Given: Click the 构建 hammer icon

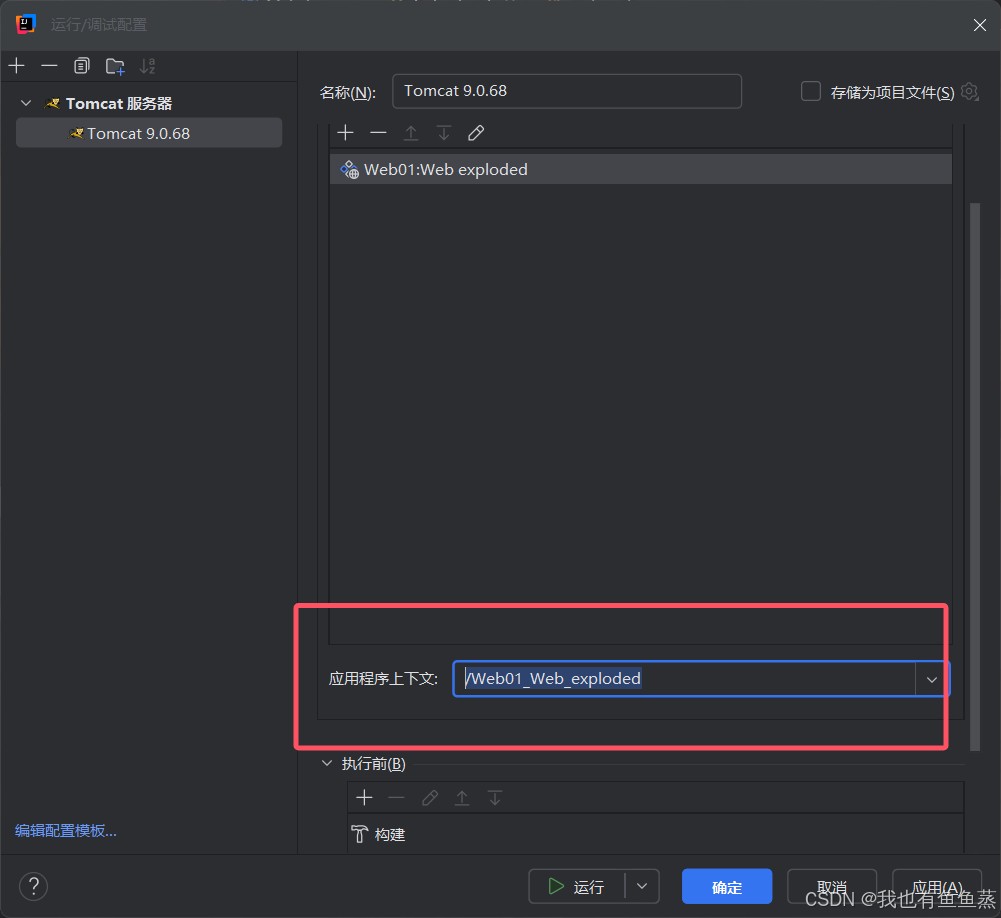Looking at the screenshot, I should pos(359,834).
